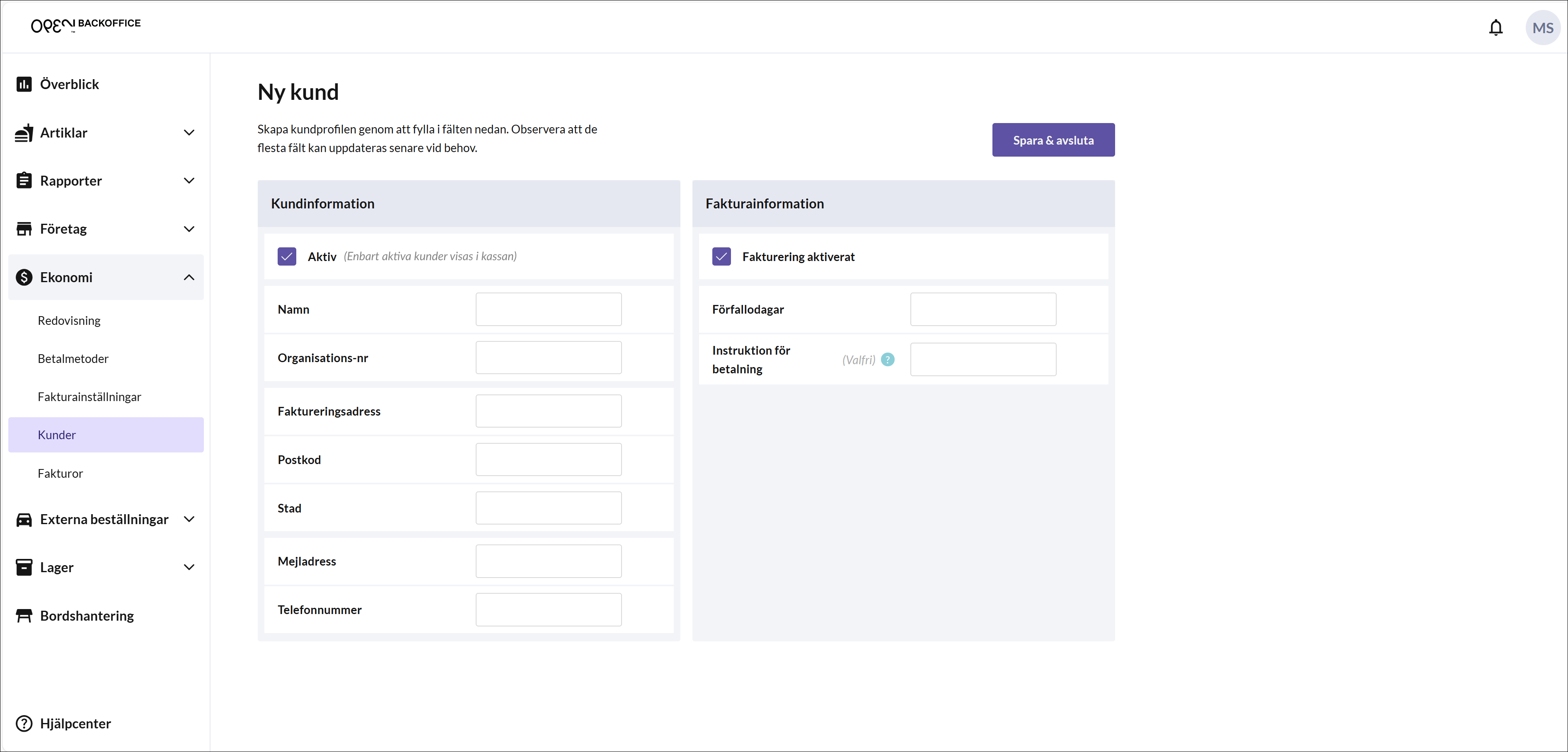1568x752 pixels.
Task: Click the Förfallodagar input field
Action: point(983,309)
